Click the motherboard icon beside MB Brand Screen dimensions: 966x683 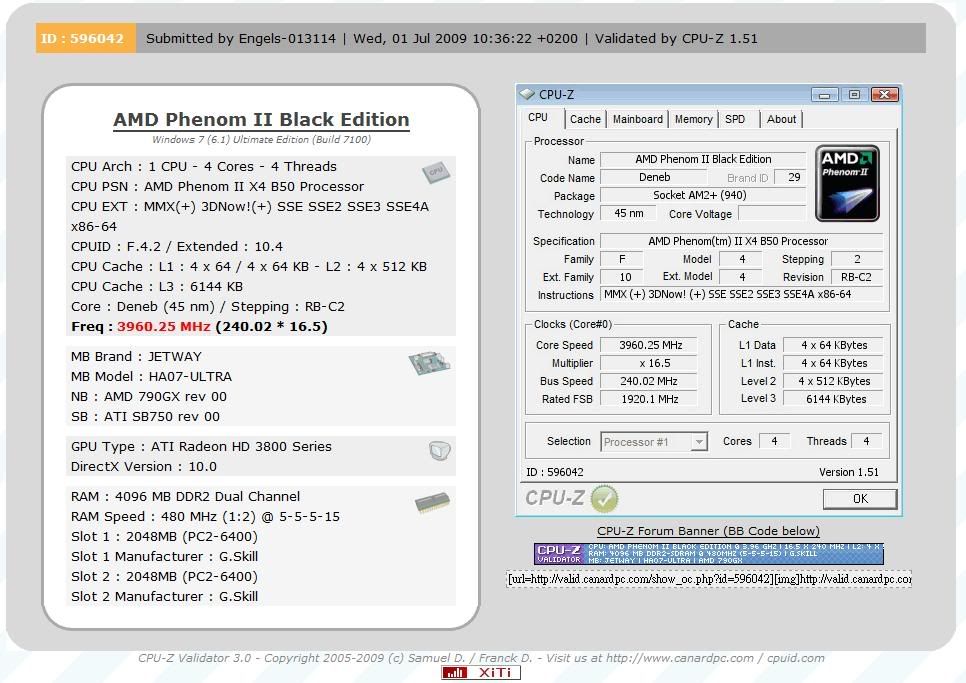pos(429,362)
